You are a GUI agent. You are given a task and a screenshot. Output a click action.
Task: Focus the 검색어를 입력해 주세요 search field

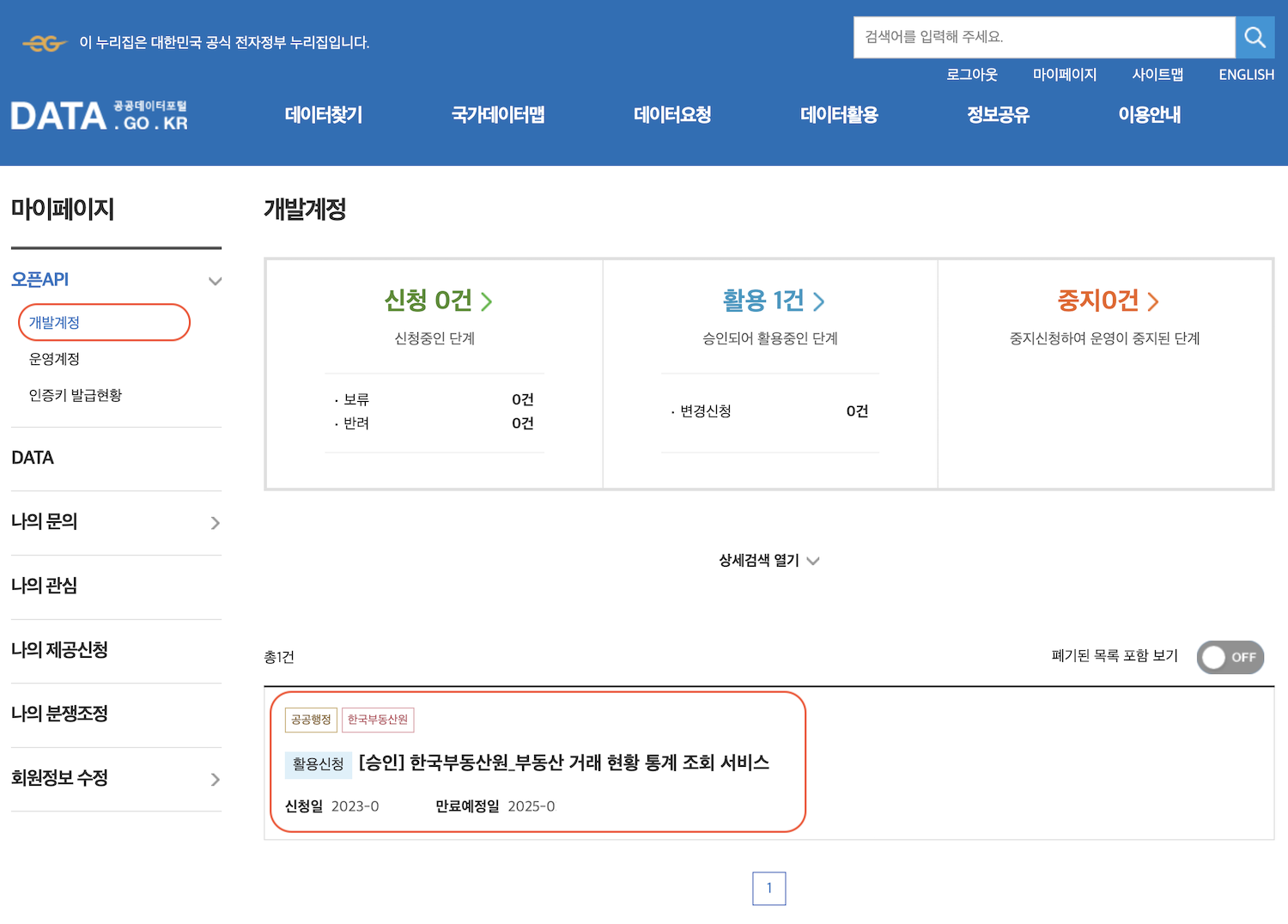click(x=1044, y=37)
